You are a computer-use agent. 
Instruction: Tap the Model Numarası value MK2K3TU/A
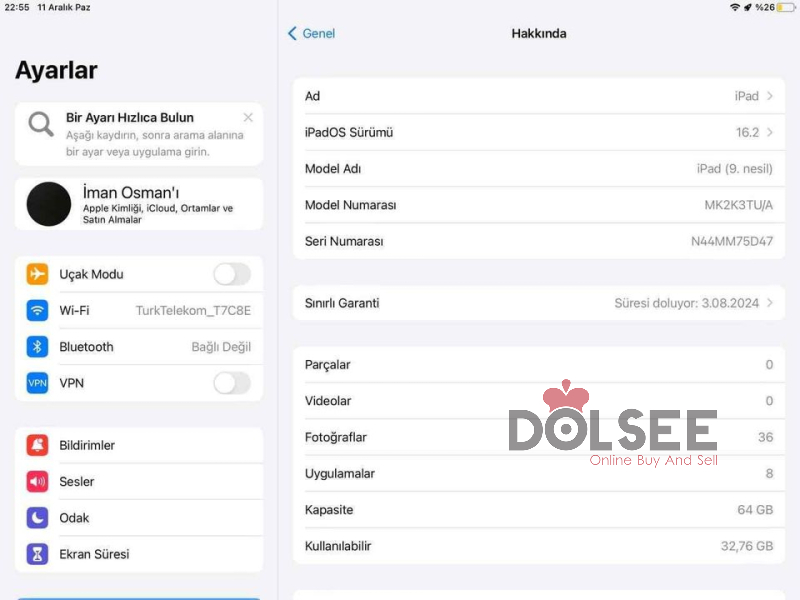(x=738, y=205)
